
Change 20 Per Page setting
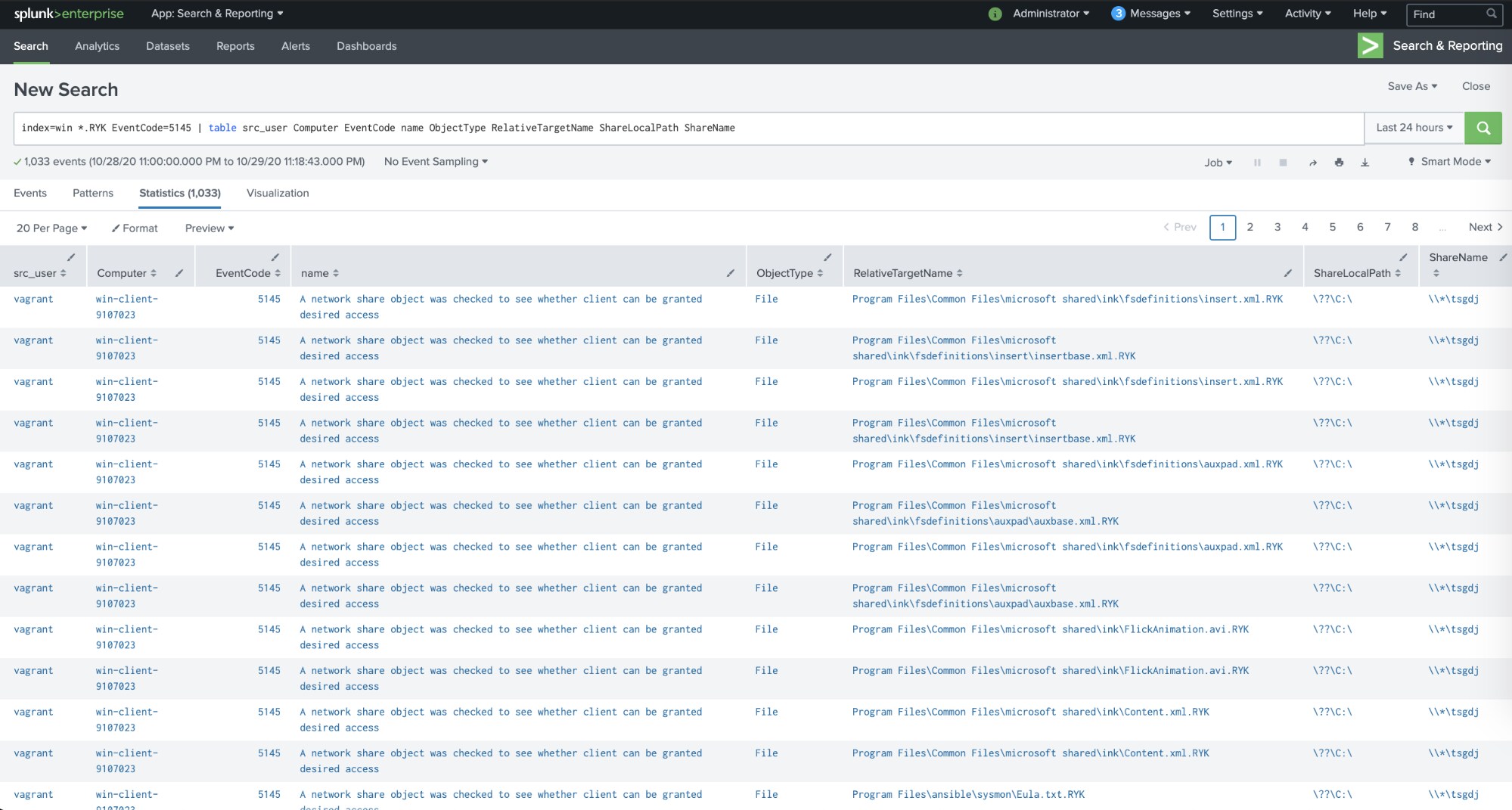coord(51,228)
